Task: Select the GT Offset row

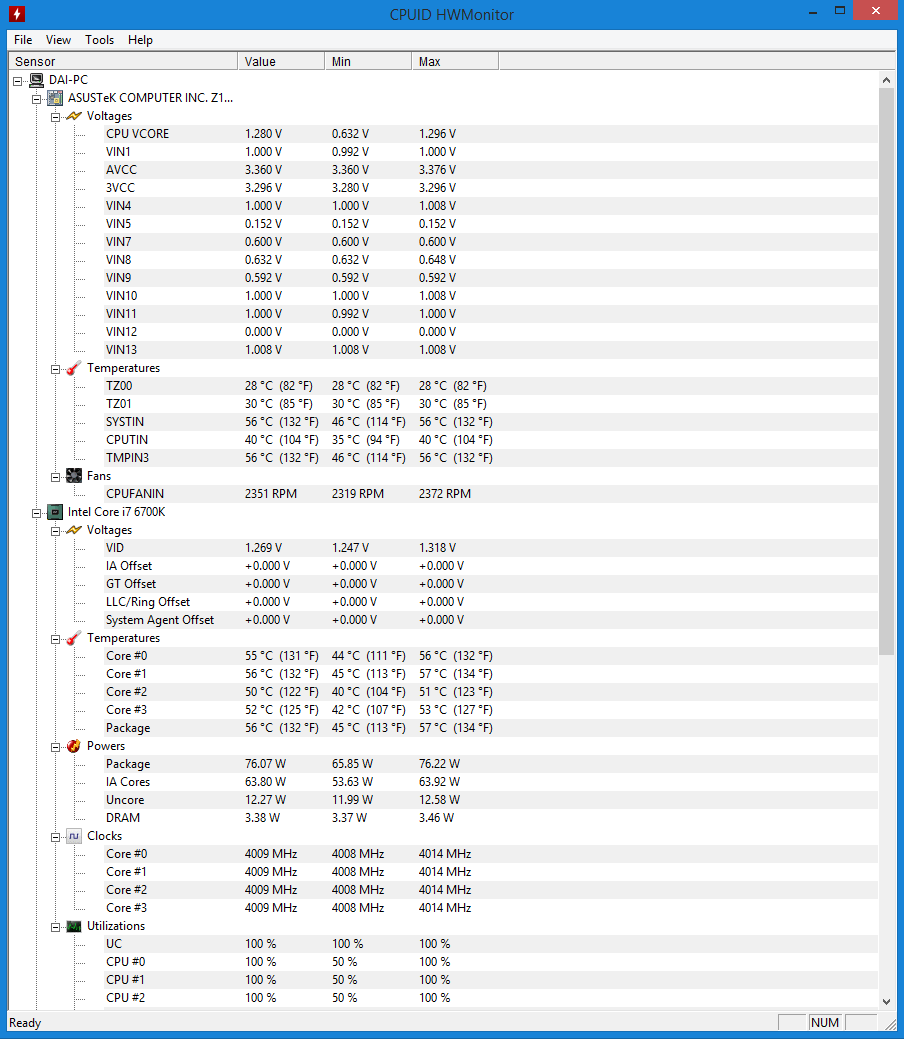Action: (490, 584)
